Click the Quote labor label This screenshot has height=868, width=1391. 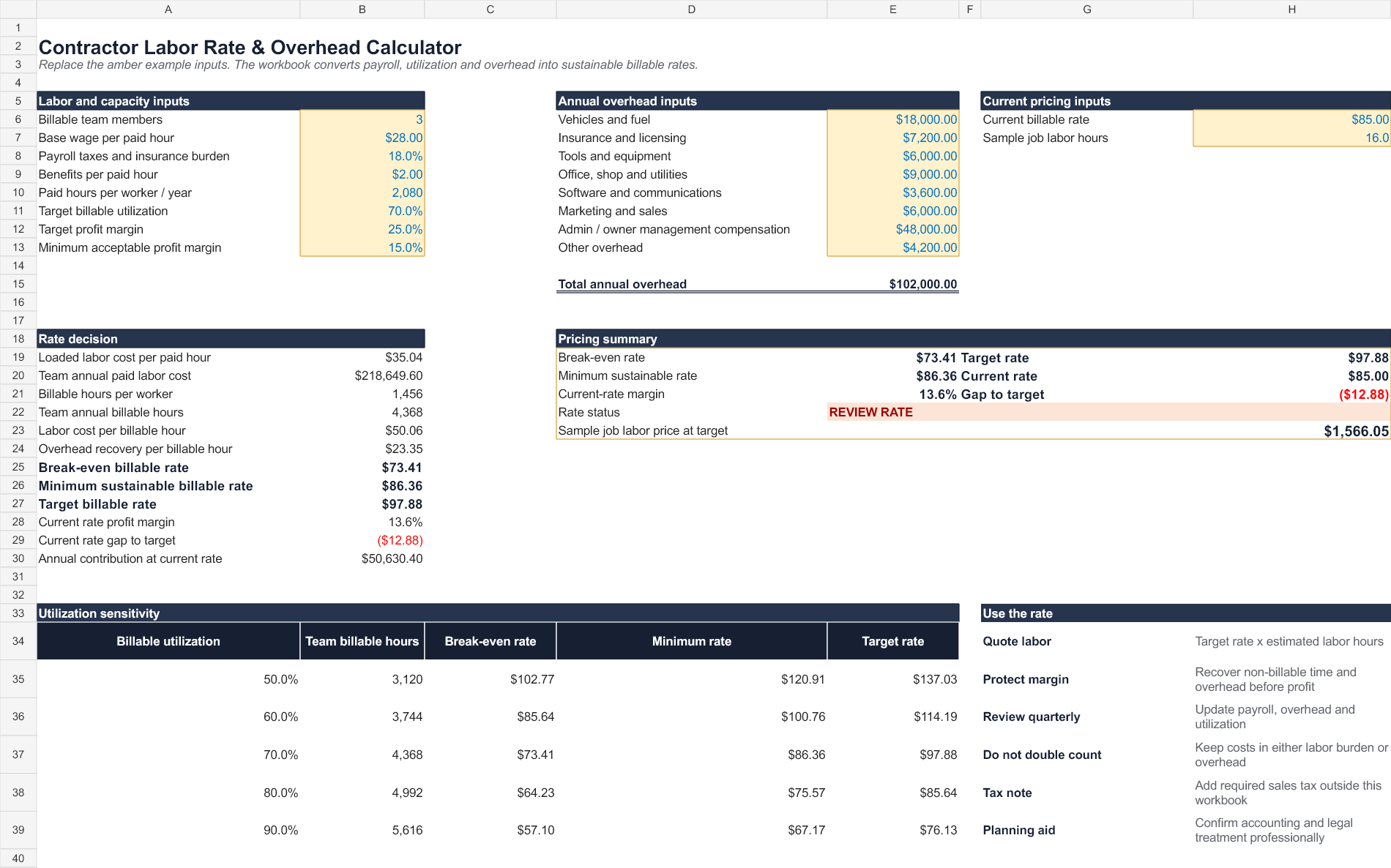(1017, 641)
